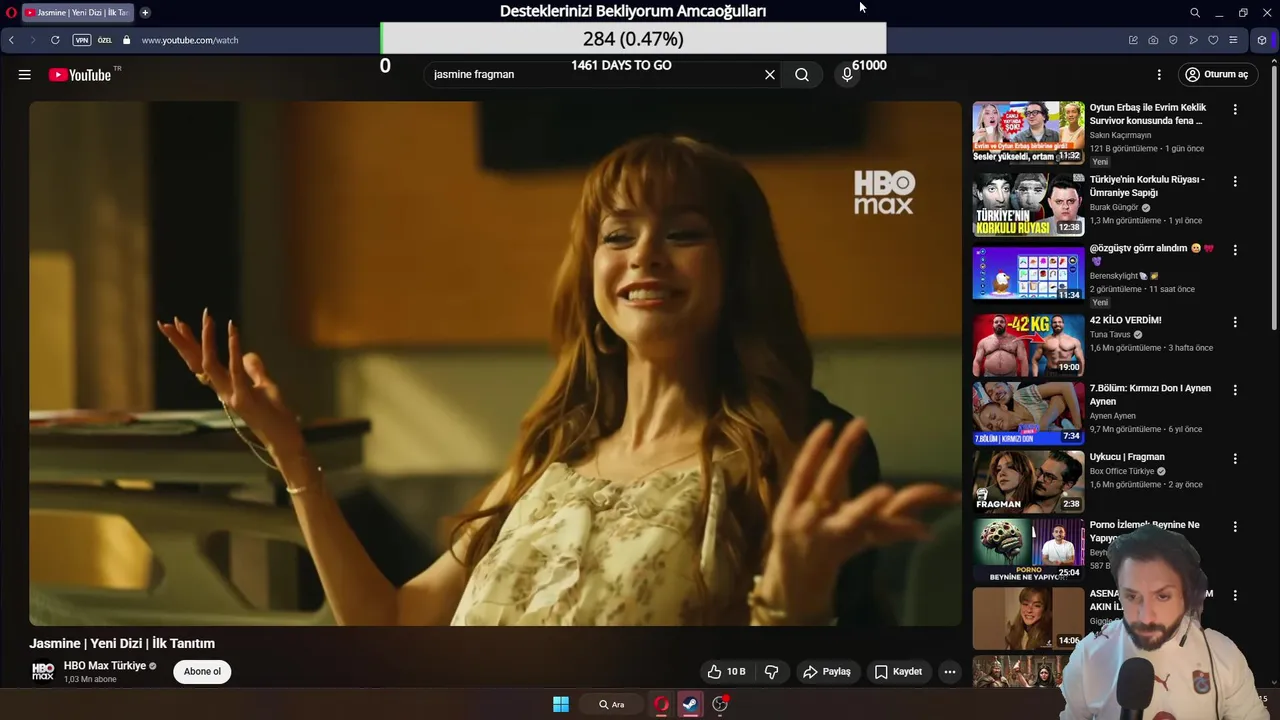Image resolution: width=1280 pixels, height=720 pixels.
Task: Open Opera Easy Setup sliders icon
Action: coord(1233,40)
